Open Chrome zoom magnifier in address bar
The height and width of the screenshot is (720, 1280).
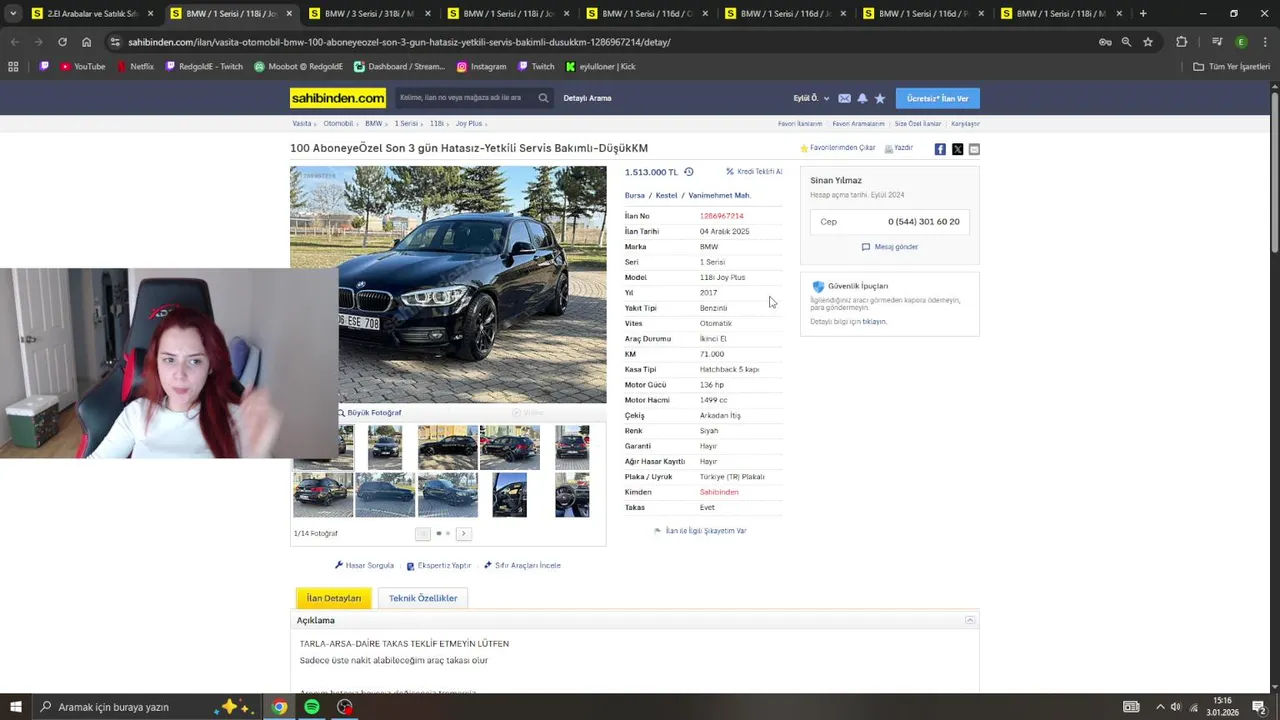(1126, 42)
